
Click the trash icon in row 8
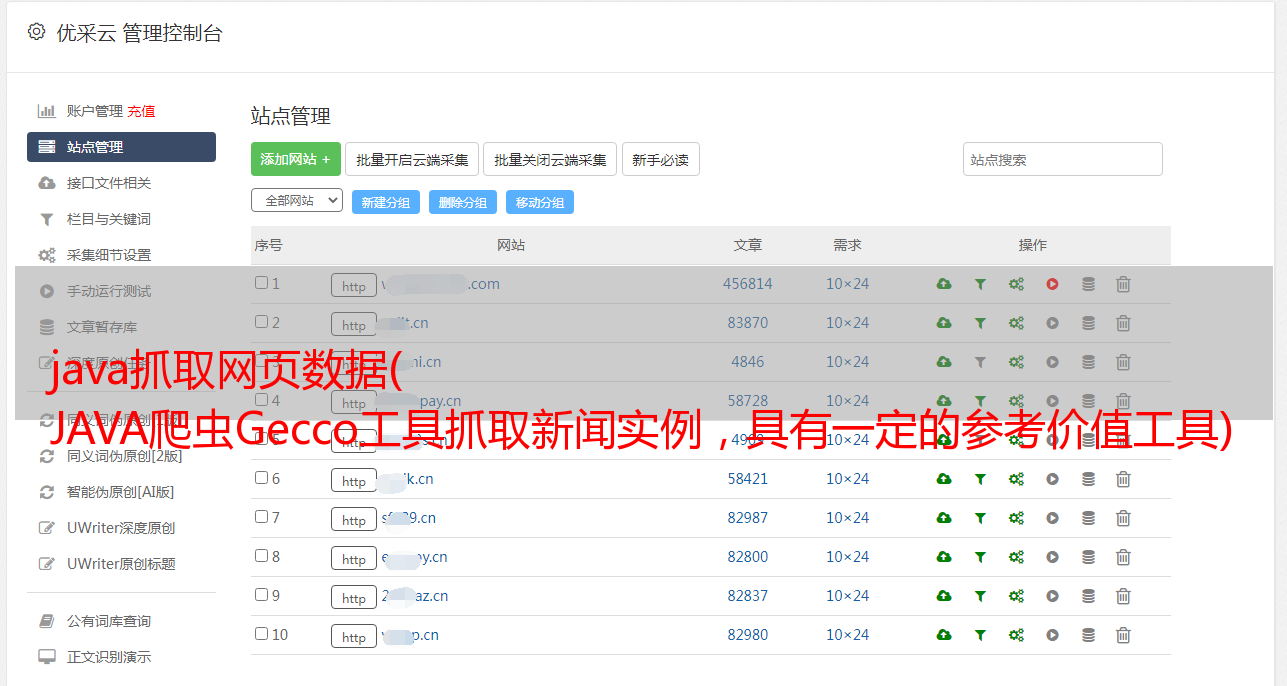1123,557
